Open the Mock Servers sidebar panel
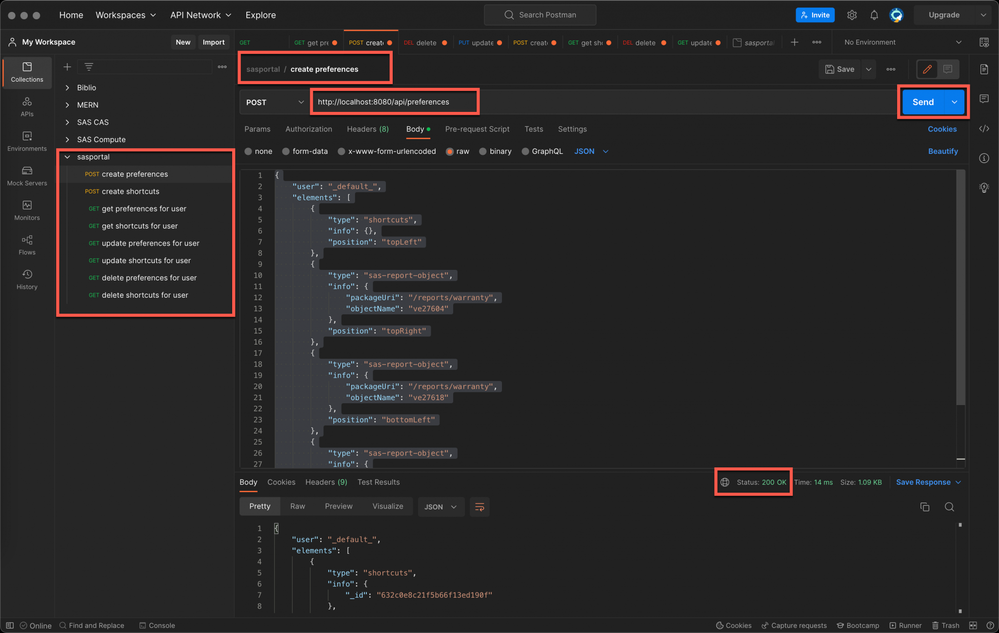This screenshot has width=999, height=633. (27, 176)
